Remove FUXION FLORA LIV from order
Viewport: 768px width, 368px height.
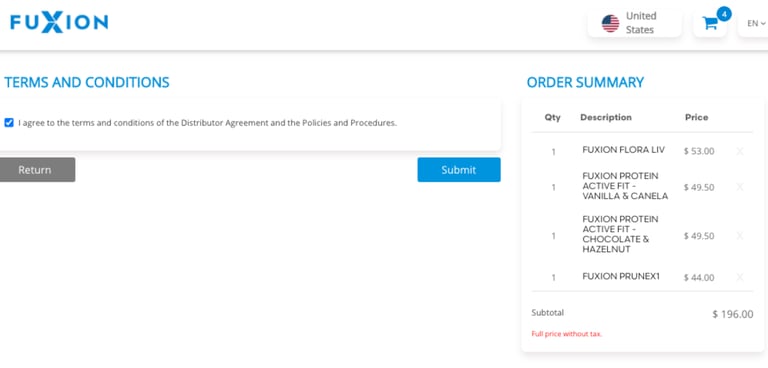coord(740,151)
